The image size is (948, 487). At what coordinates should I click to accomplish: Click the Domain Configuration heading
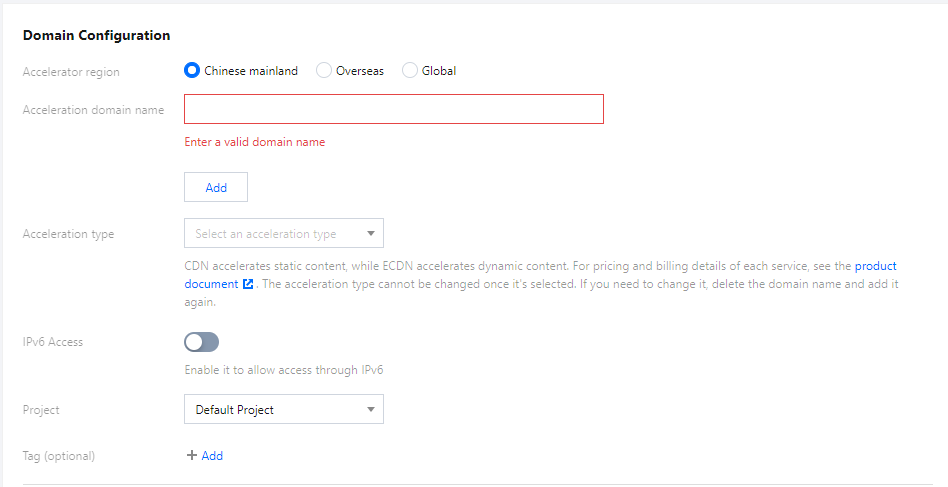tap(96, 35)
